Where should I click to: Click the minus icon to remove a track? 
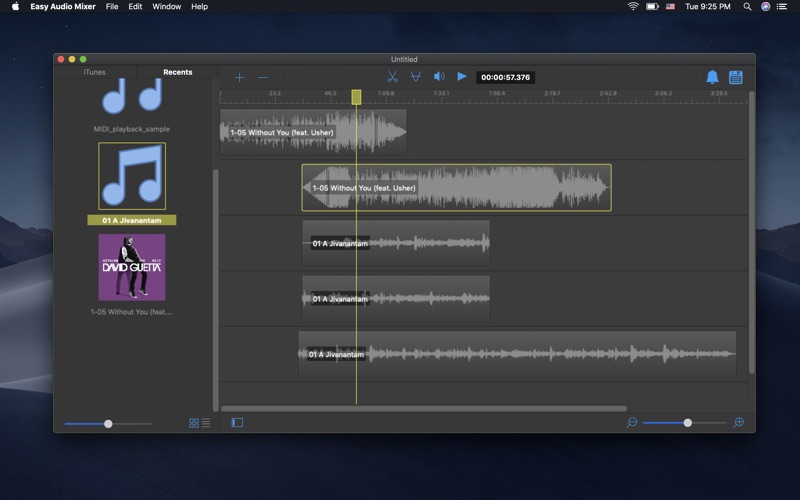point(263,77)
